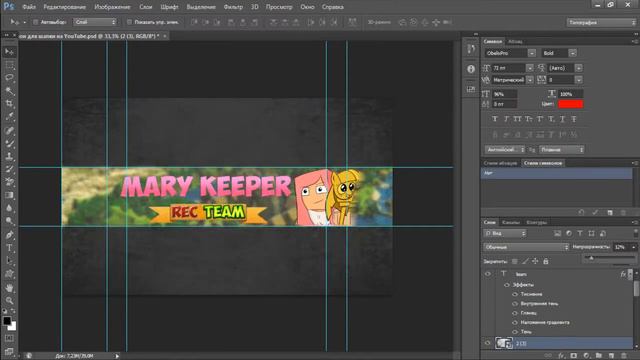Click the Непрозрачность 12% input field
This screenshot has height=360, width=640.
coord(622,247)
